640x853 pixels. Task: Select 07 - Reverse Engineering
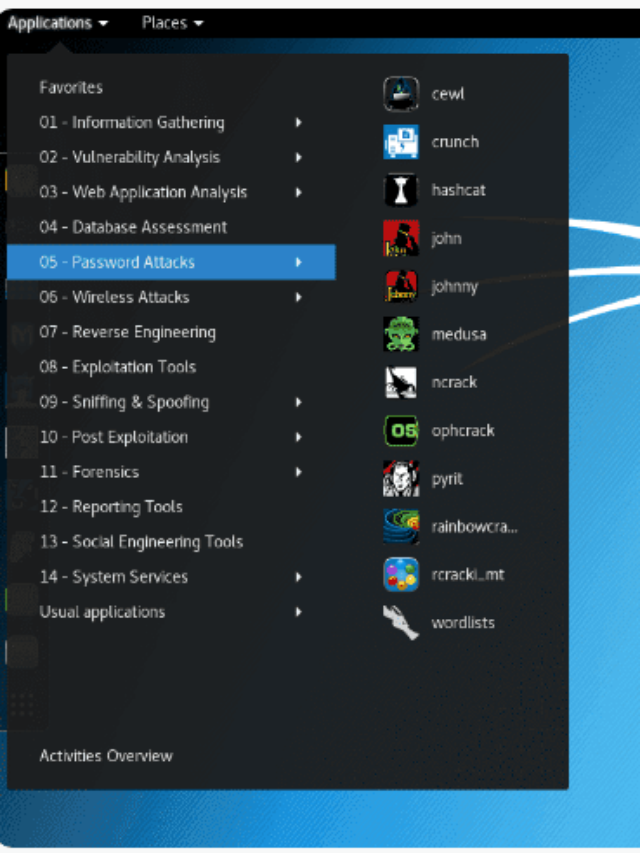(x=171, y=332)
